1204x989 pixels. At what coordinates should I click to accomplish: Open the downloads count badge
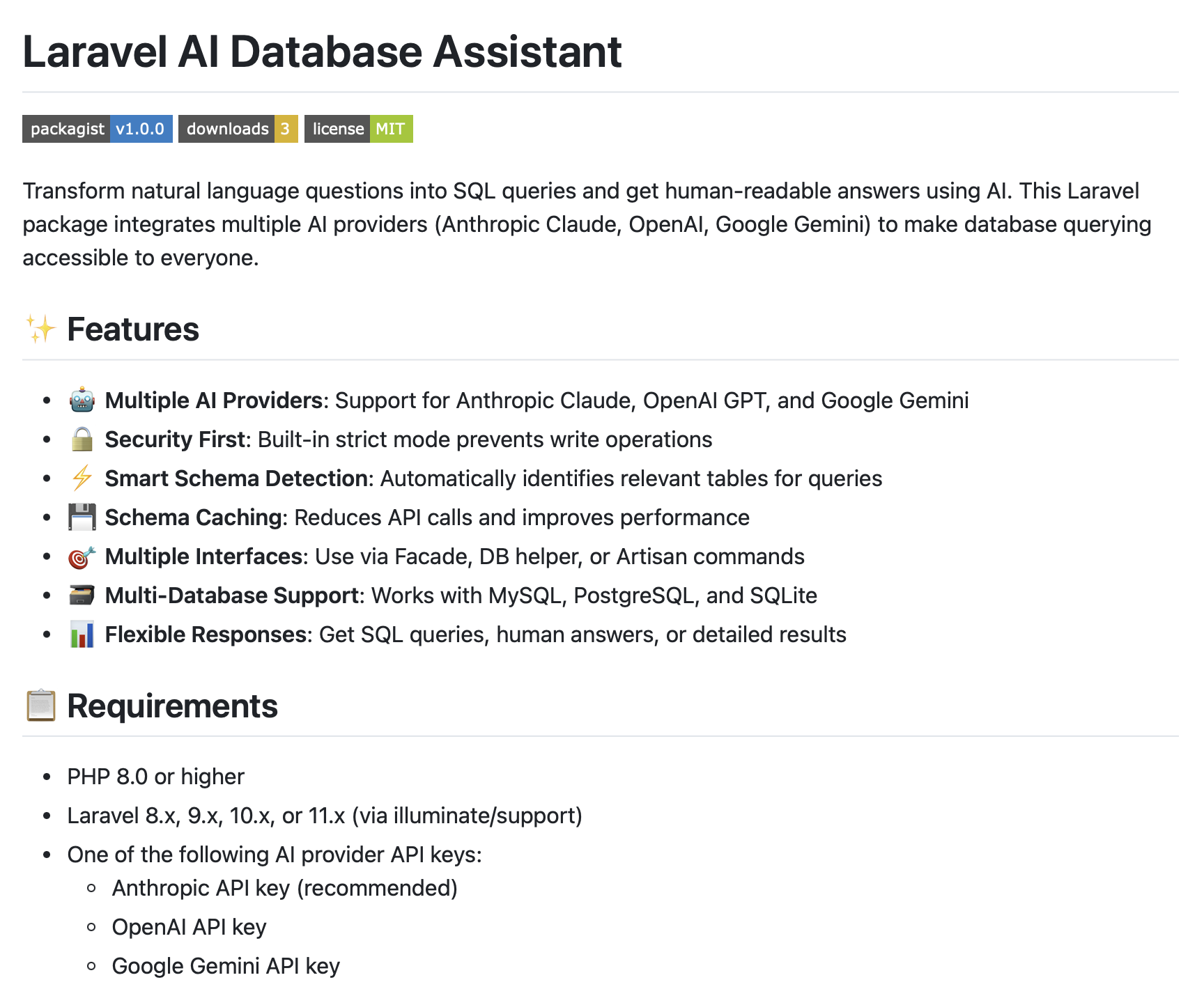238,129
